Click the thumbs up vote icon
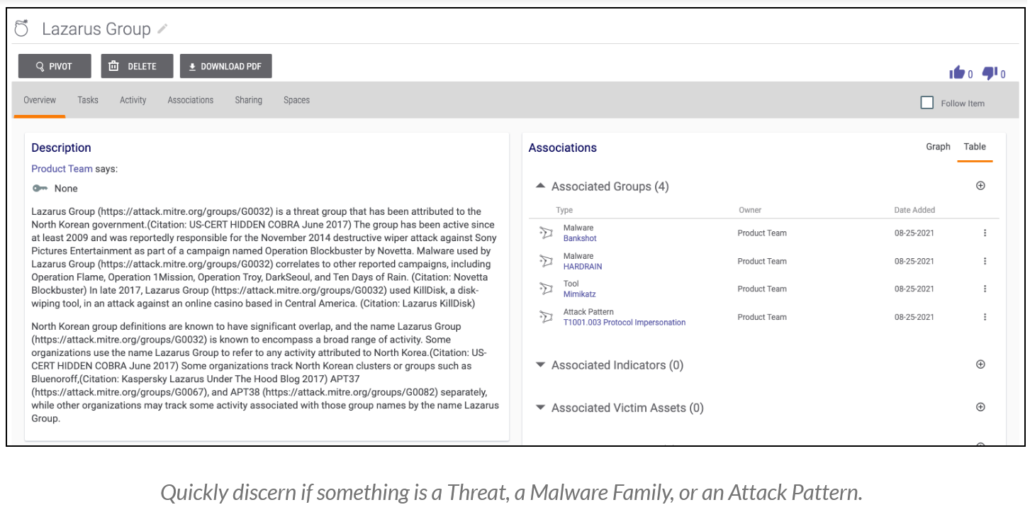The width and height of the screenshot is (1030, 517). [x=957, y=73]
